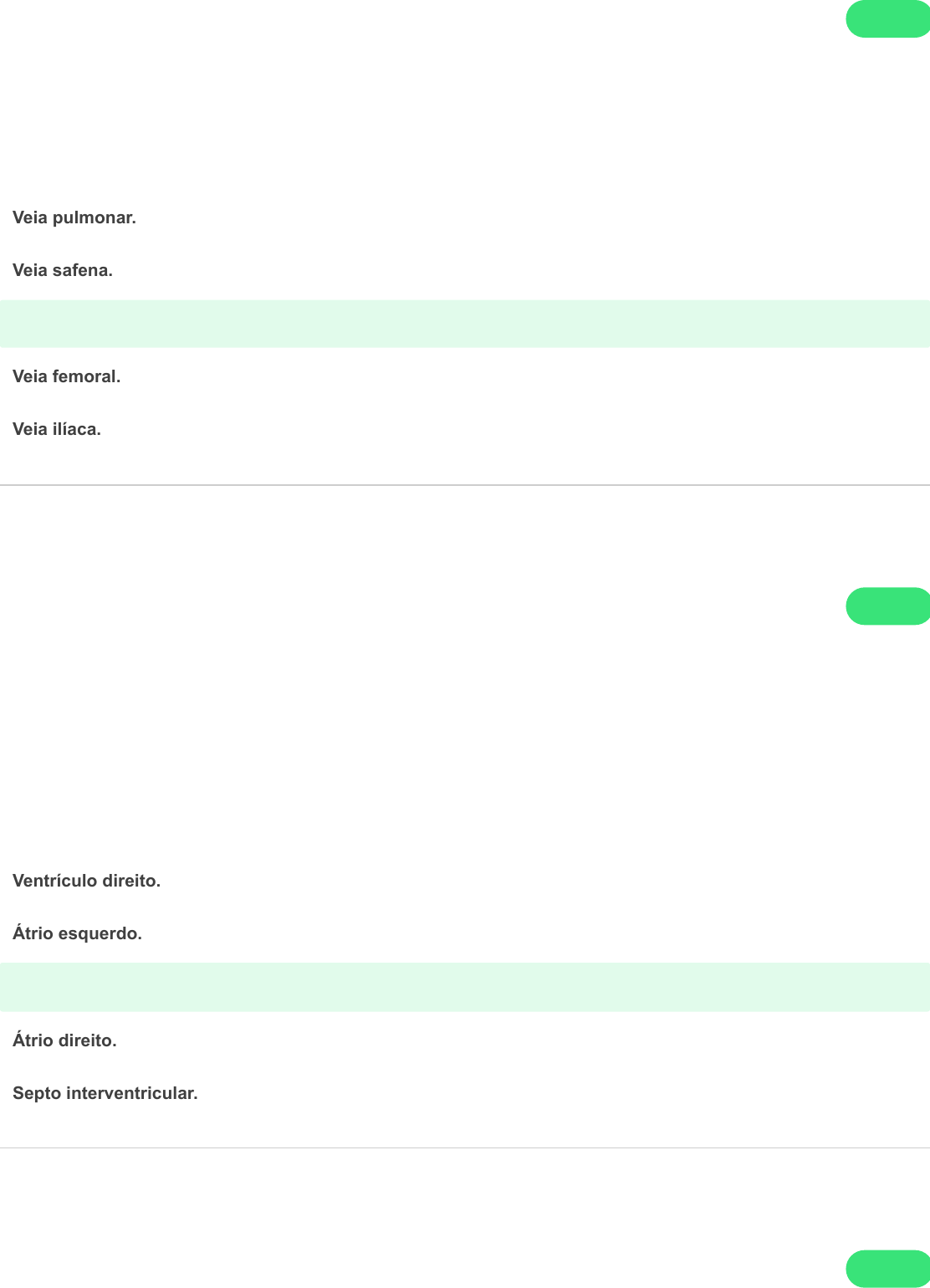The height and width of the screenshot is (1288, 930).
Task: Click highlighted green row below "Veia safena."
Action: pyautogui.click(x=464, y=324)
